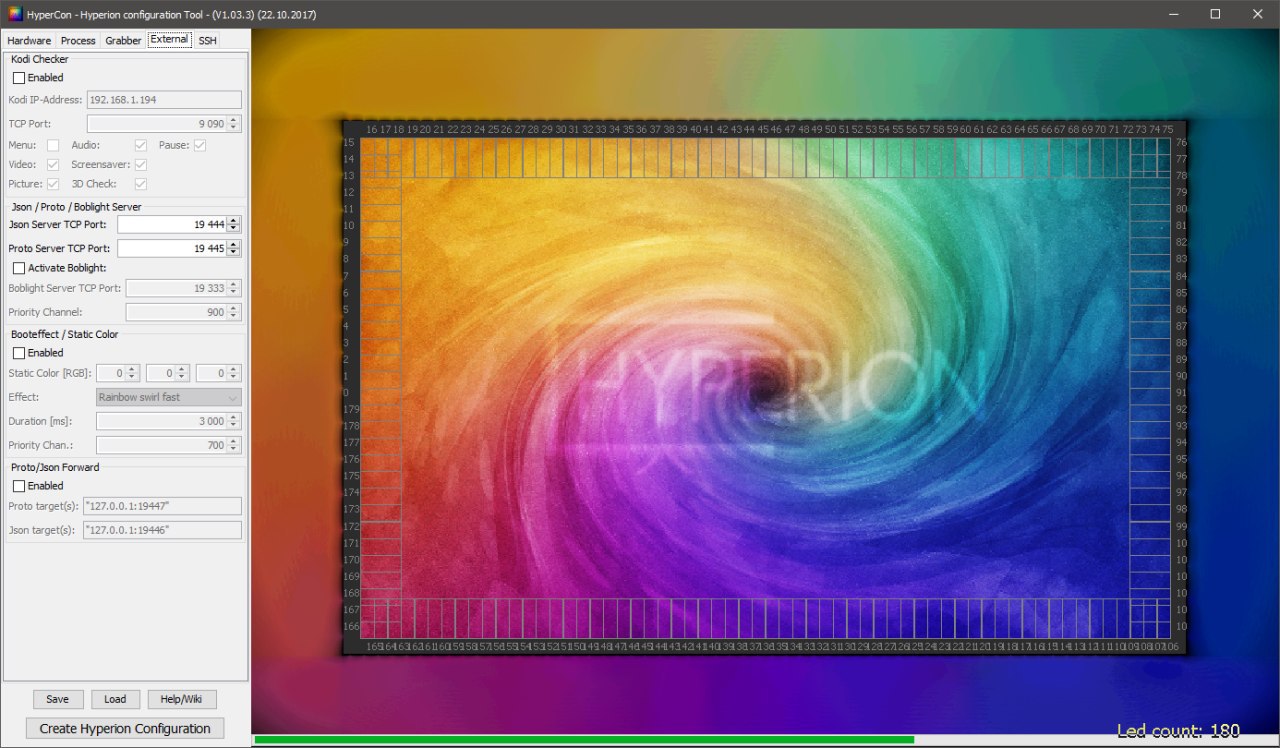Click the Led count: 180 label
1280x748 pixels.
point(1178,731)
